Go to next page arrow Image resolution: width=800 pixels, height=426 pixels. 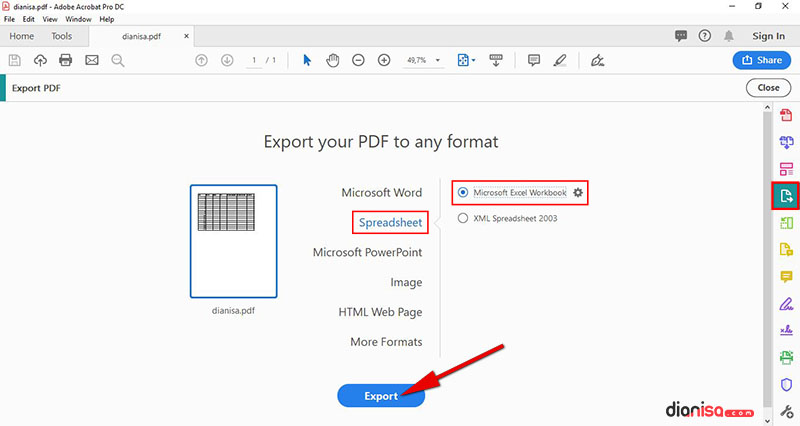point(227,60)
